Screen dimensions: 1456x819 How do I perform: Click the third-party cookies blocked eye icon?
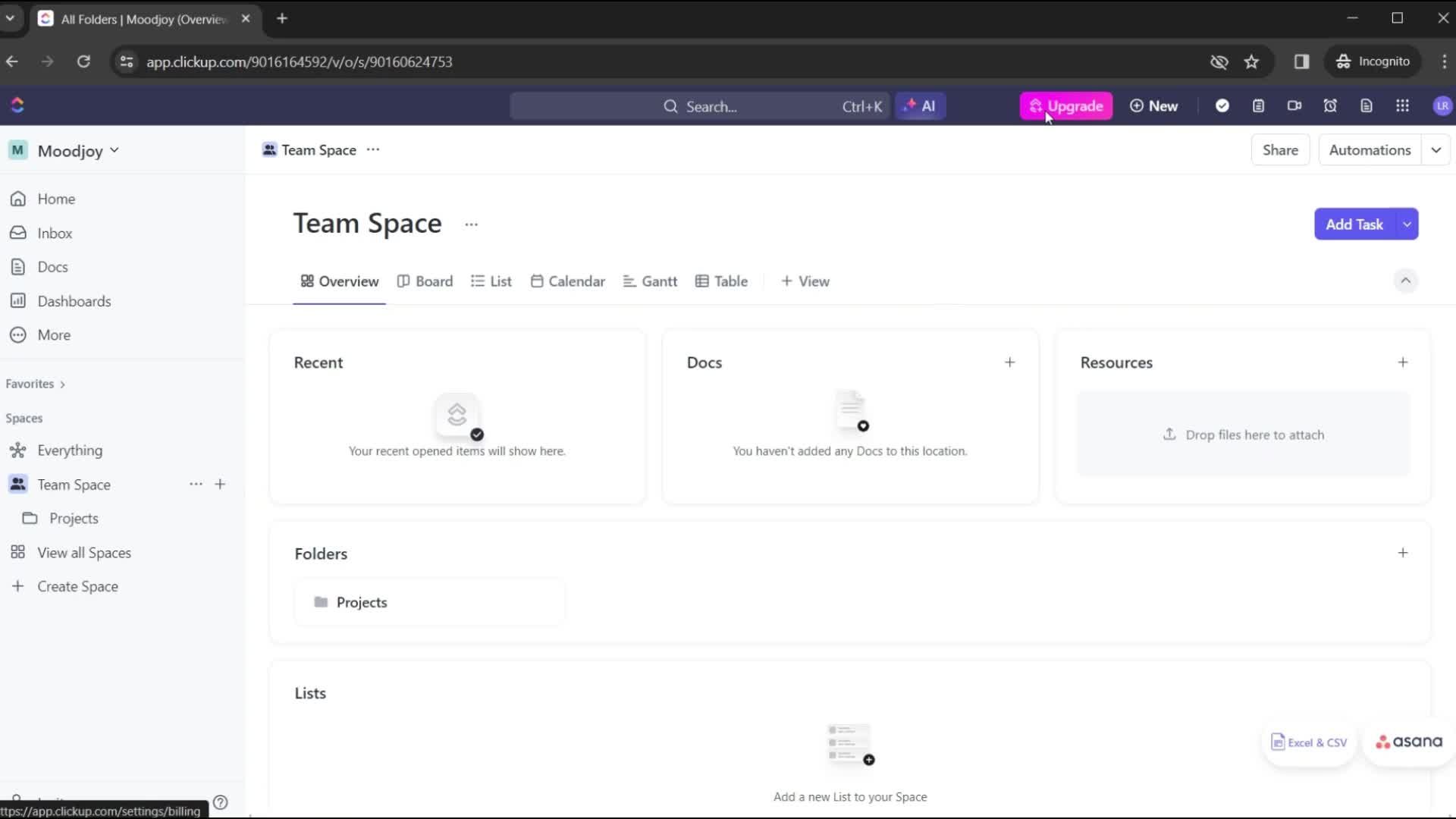(x=1219, y=61)
